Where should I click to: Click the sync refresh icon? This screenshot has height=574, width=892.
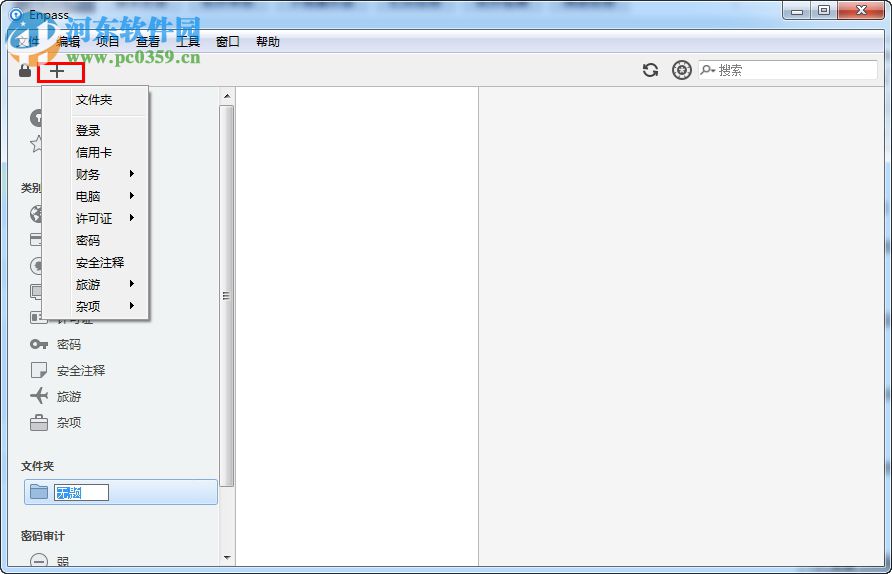(650, 70)
